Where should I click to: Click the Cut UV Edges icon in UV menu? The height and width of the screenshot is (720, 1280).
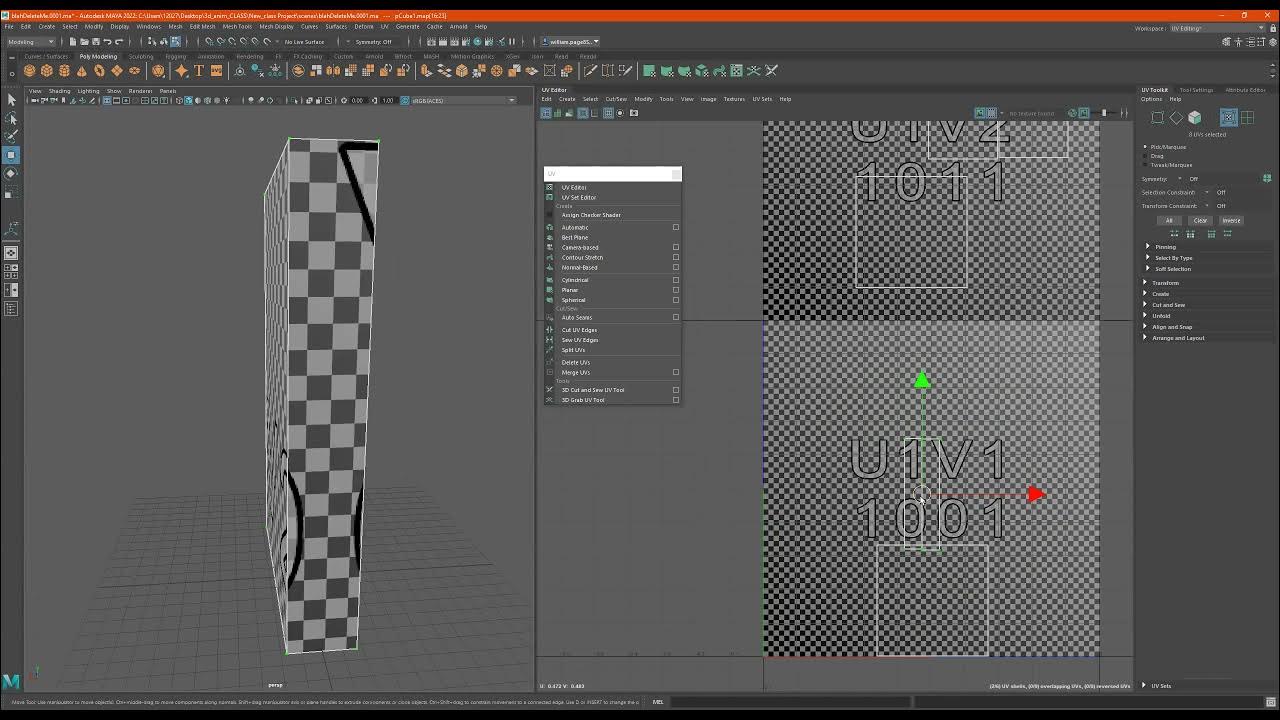[x=549, y=330]
